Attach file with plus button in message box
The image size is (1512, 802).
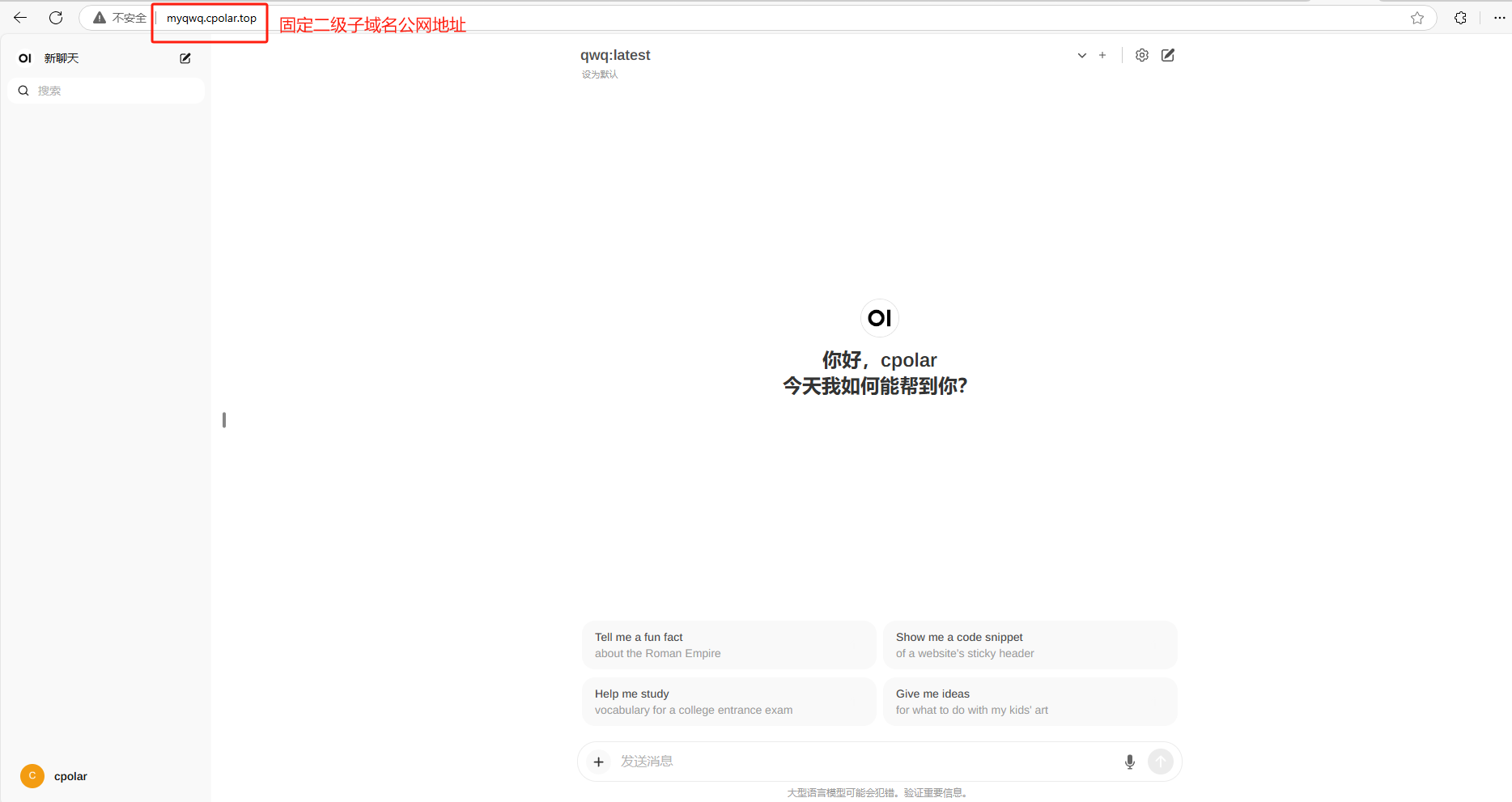598,762
